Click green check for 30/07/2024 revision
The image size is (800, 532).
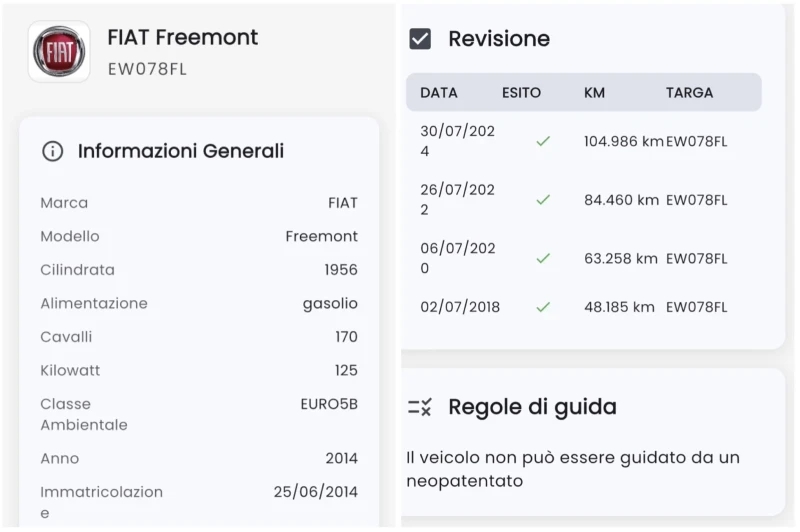543,141
